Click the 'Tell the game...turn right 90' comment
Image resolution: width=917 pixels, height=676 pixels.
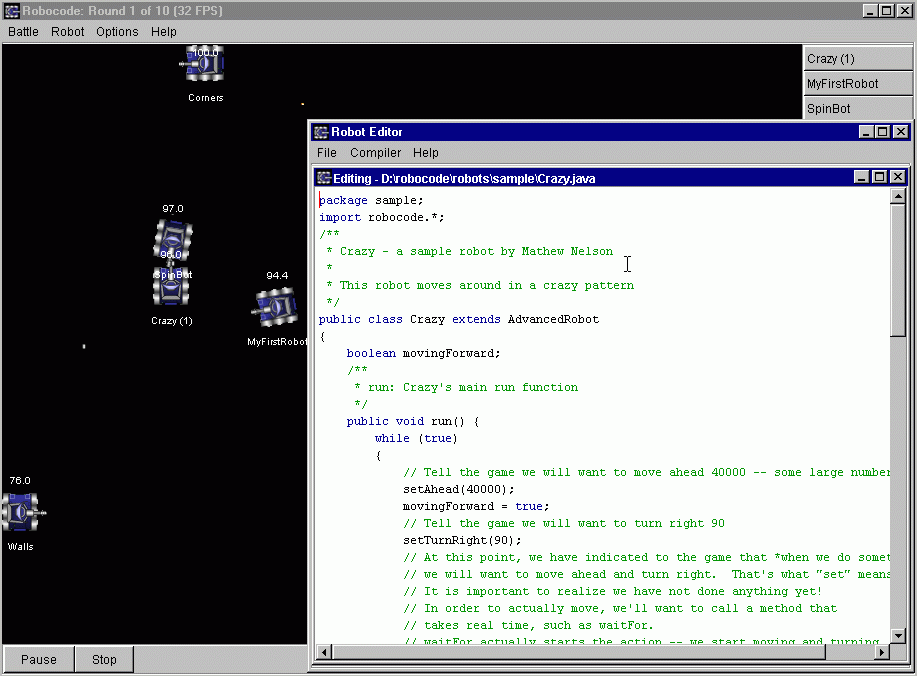(x=564, y=523)
